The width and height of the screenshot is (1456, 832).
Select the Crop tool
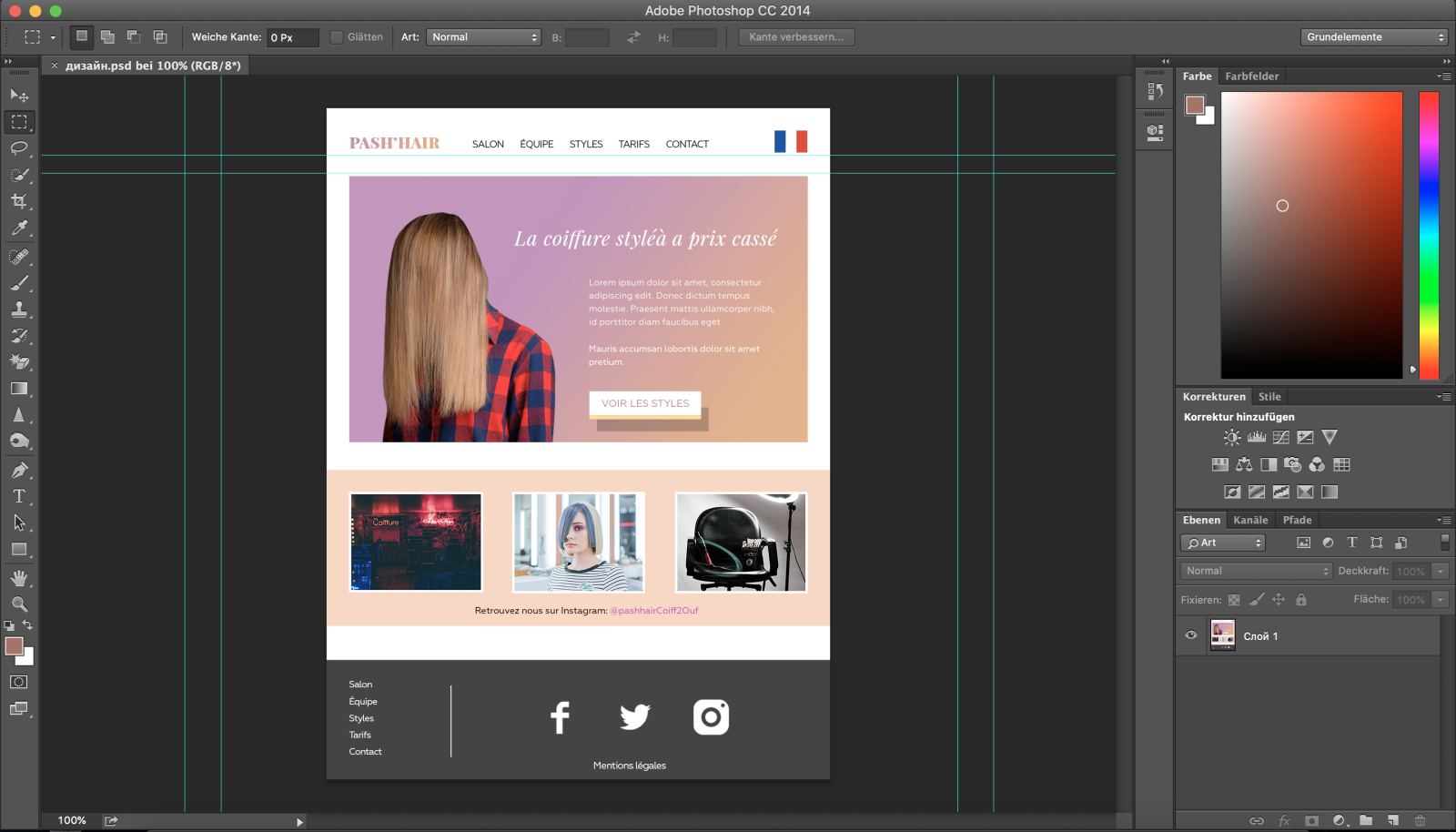coord(19,201)
